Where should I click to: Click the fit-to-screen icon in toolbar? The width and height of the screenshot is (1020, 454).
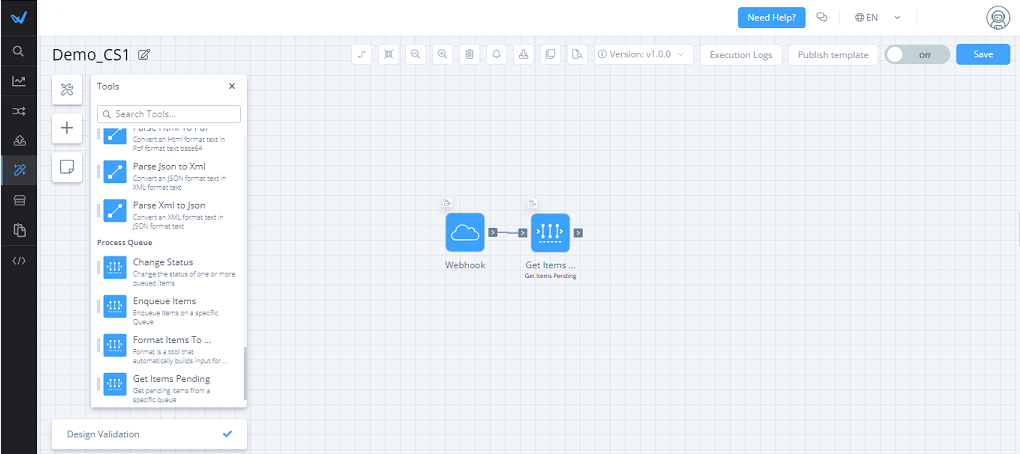coord(388,54)
